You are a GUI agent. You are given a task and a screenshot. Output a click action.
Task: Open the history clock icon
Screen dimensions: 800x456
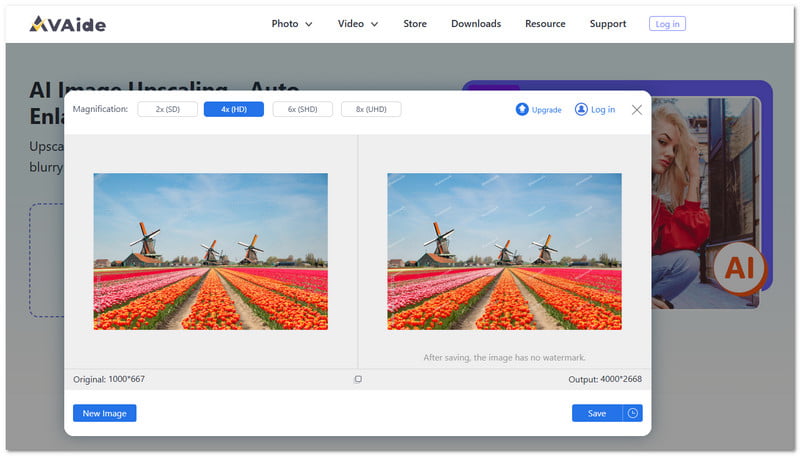click(x=633, y=413)
